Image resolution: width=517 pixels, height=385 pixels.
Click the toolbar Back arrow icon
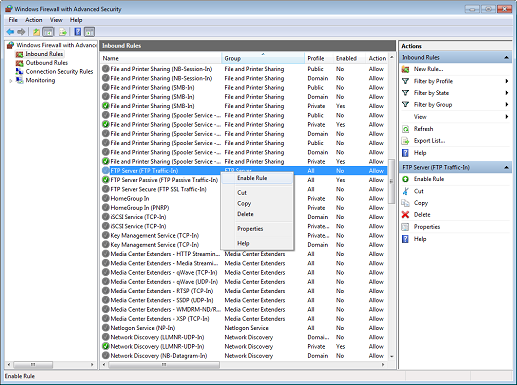coord(10,32)
